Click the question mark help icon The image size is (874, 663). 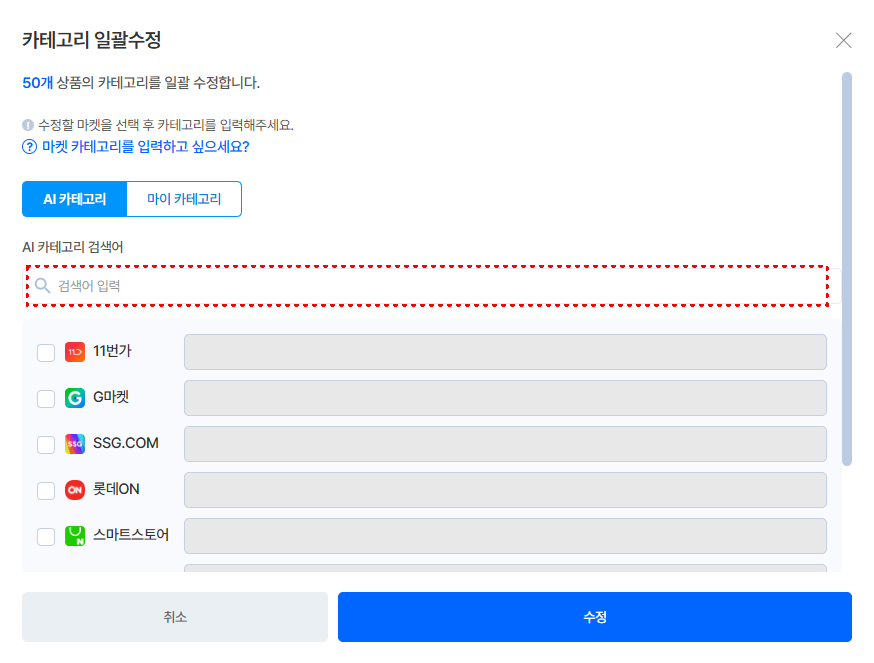pos(29,147)
